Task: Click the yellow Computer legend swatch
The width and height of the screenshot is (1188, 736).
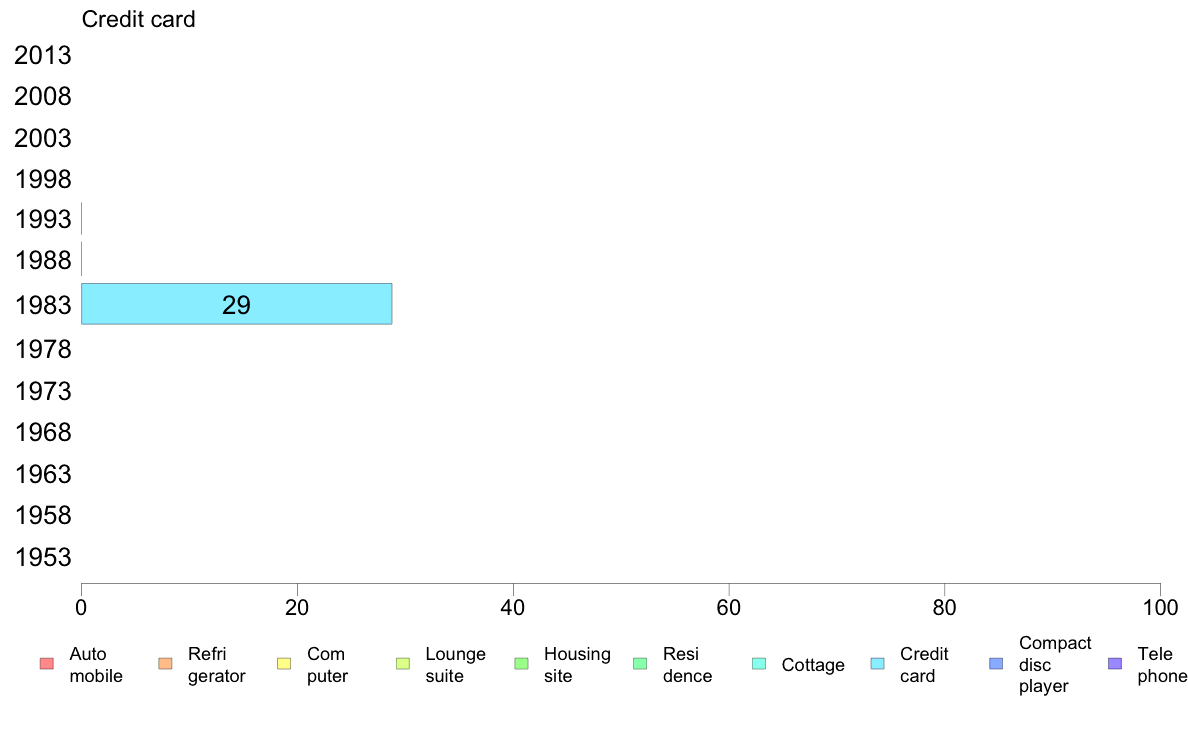Action: point(284,664)
